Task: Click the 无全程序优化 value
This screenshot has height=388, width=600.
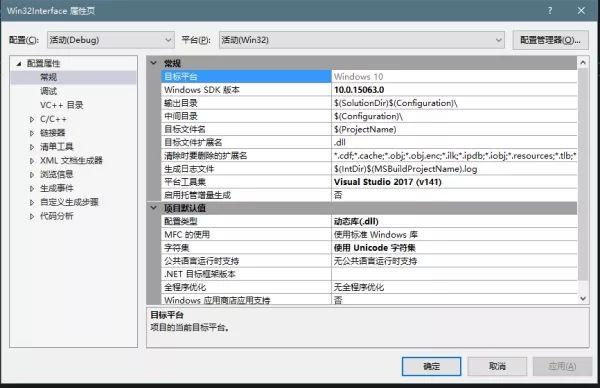Action: [x=454, y=287]
